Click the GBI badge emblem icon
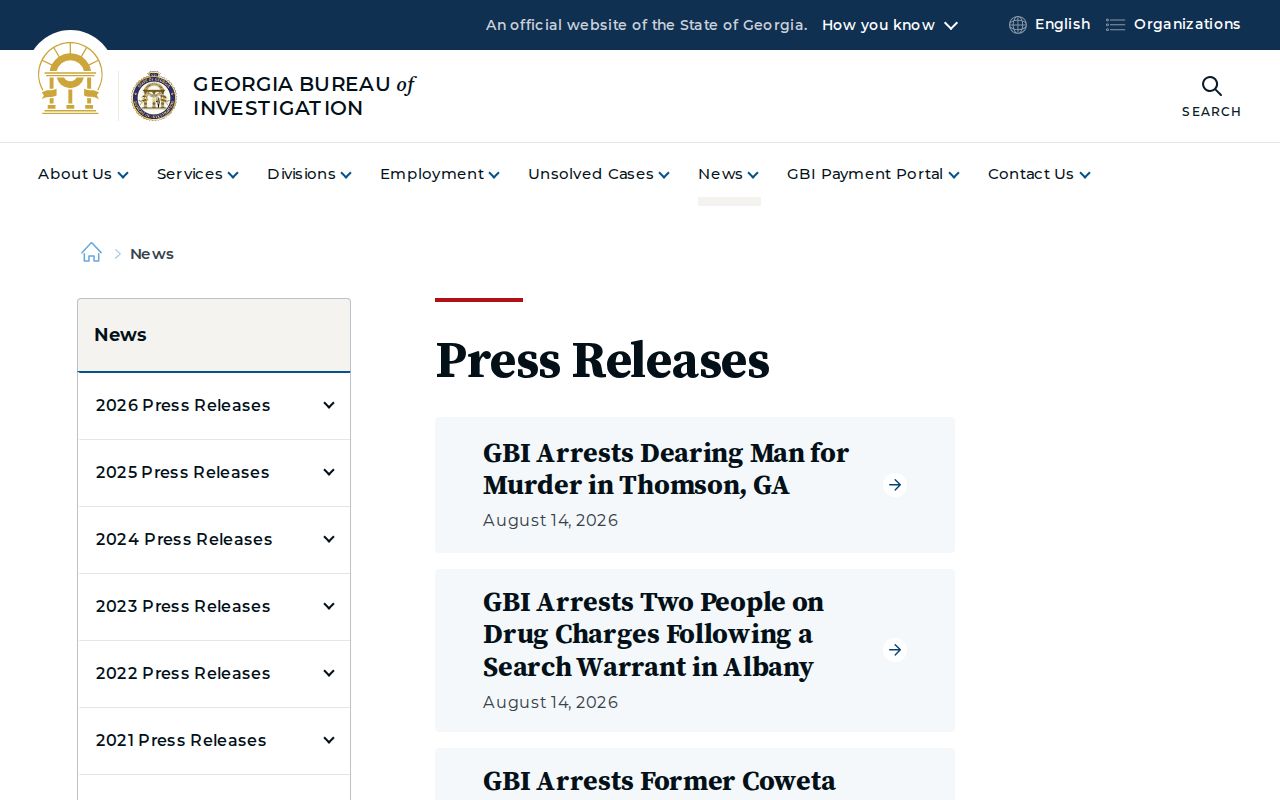The height and width of the screenshot is (800, 1280). (154, 96)
